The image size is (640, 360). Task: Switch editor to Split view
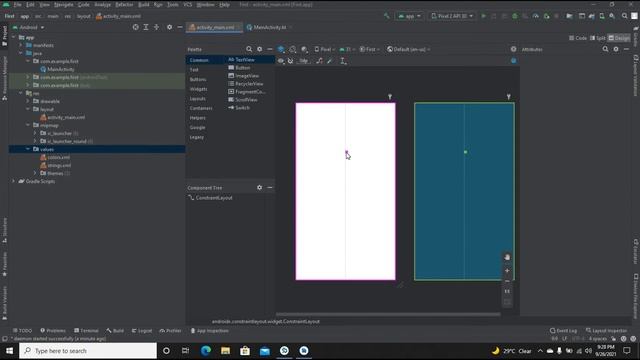[598, 38]
